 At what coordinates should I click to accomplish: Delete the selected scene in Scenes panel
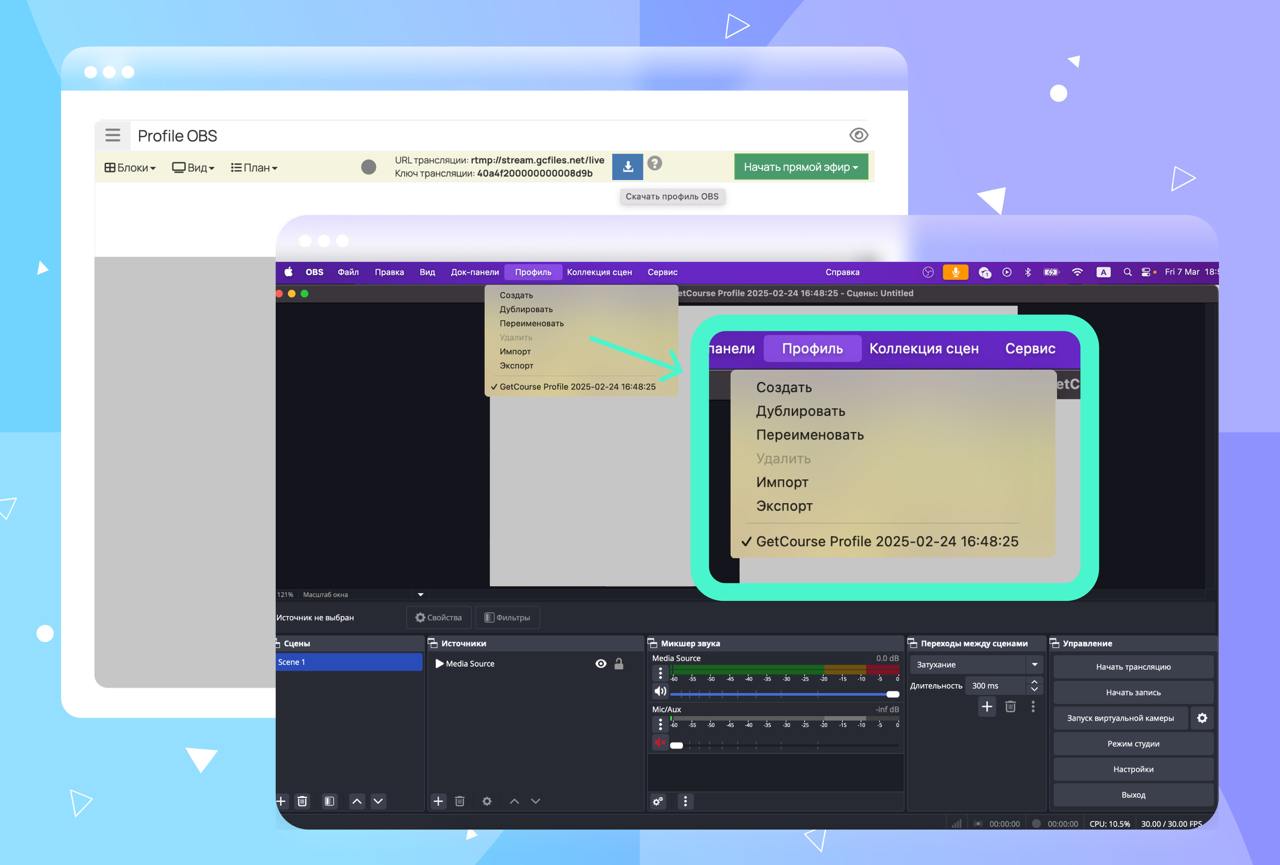pos(302,801)
